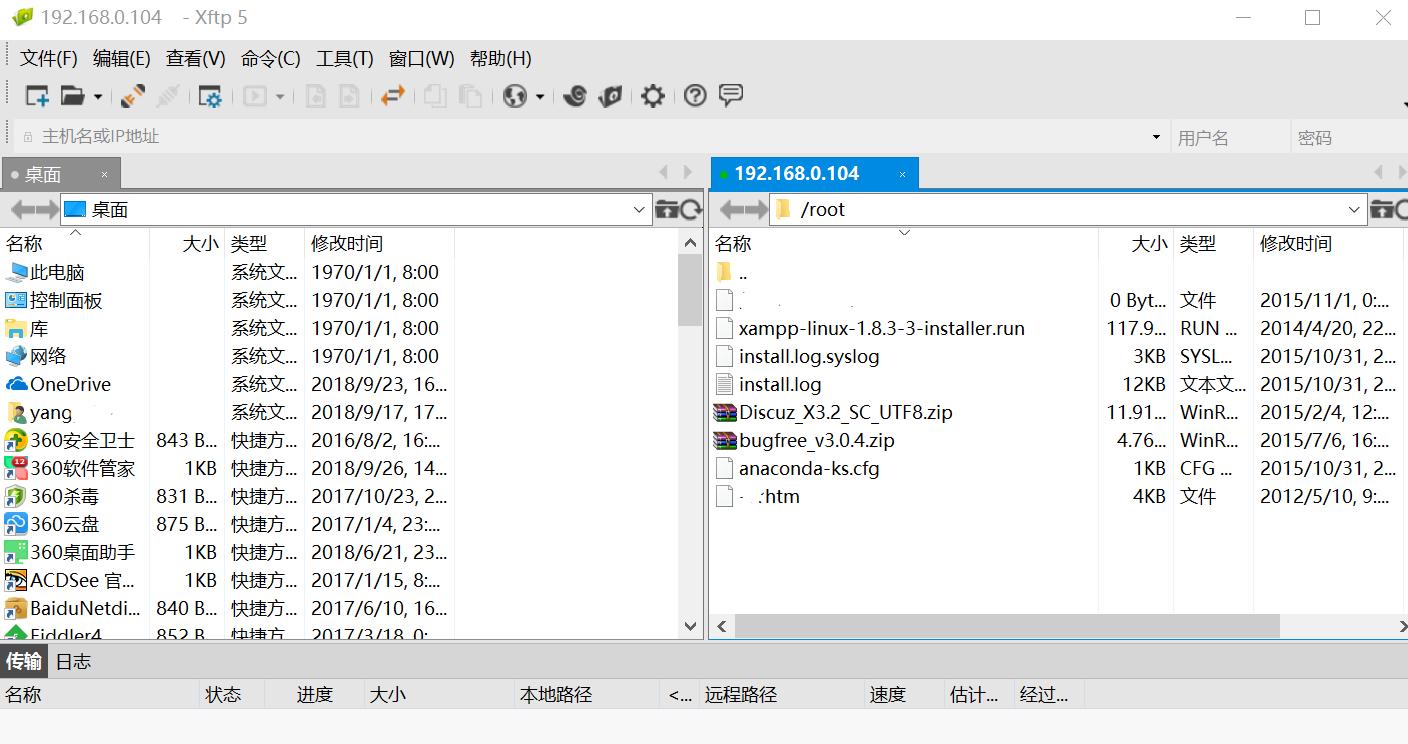Viewport: 1408px width, 744px height.
Task: Open the 窗口(W) menu
Action: click(422, 59)
